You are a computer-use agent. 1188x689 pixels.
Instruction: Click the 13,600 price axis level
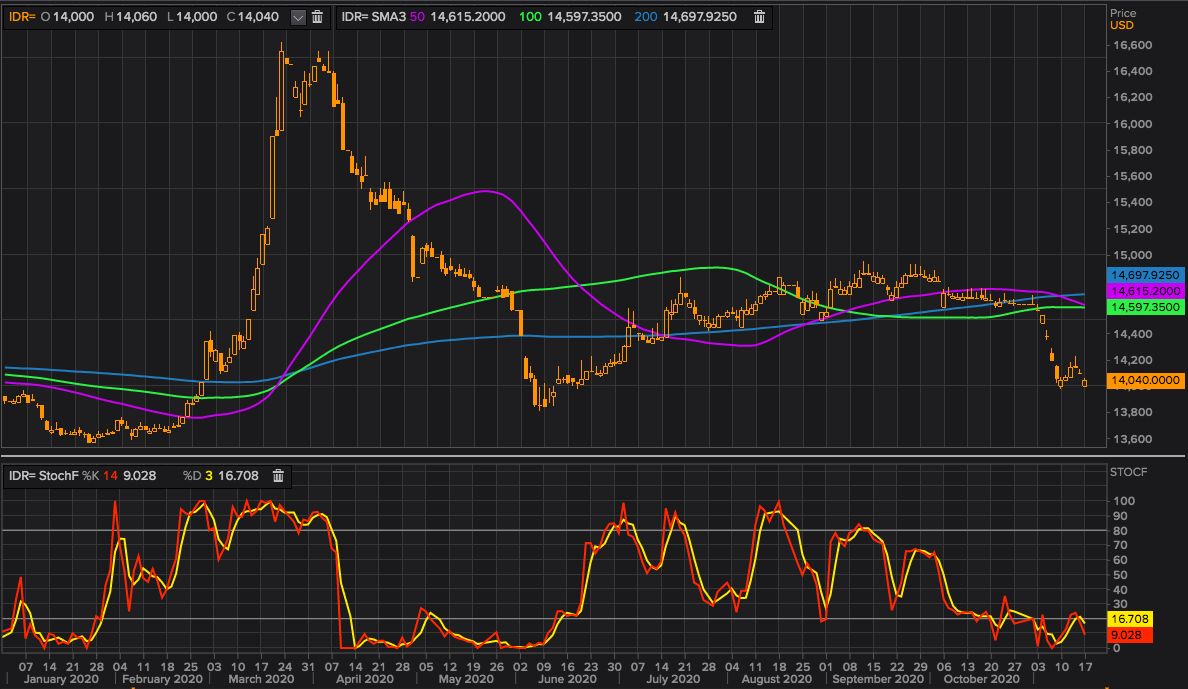coord(1132,439)
